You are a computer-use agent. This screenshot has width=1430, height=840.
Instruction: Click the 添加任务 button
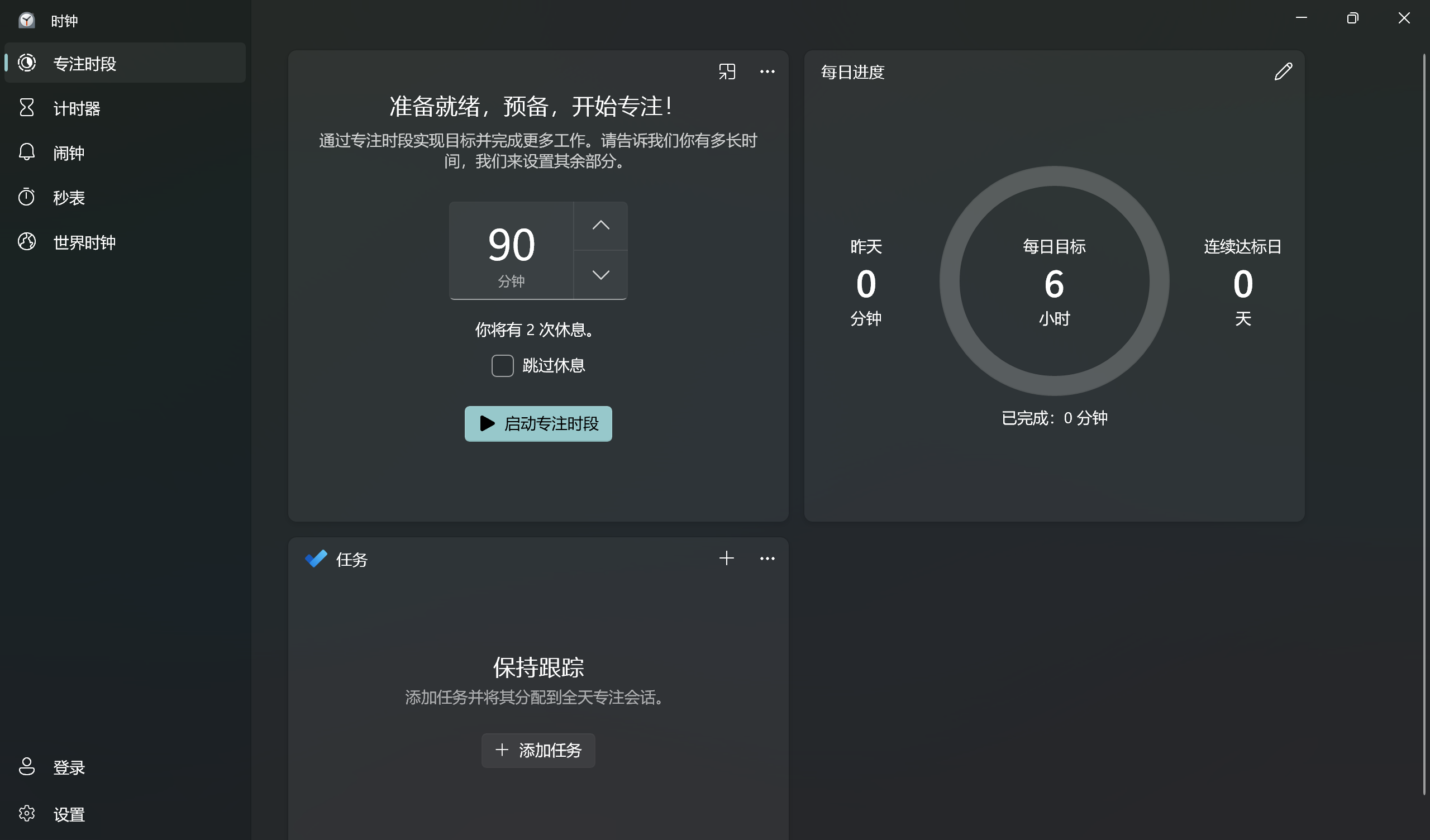(x=538, y=750)
